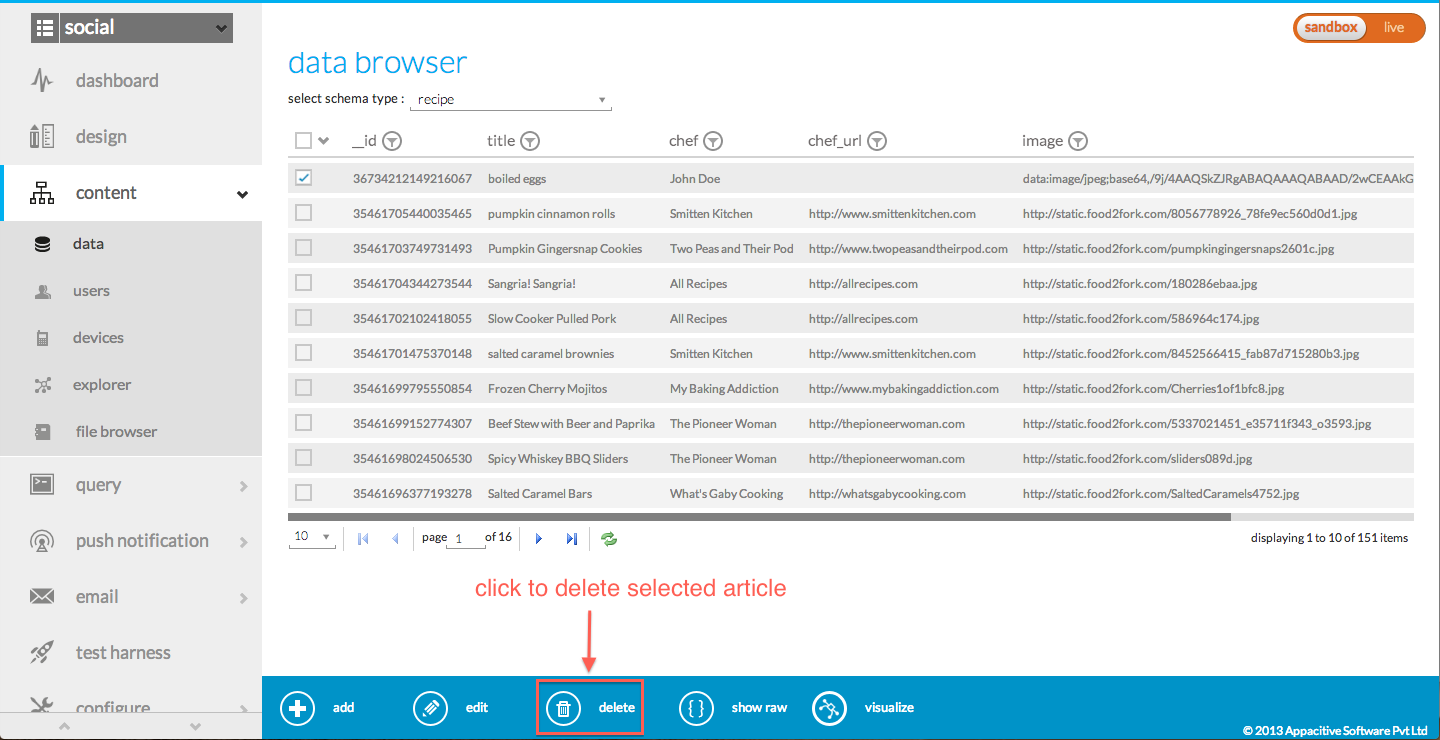Check the Slow Cooker Pulled Pork row

[304, 318]
